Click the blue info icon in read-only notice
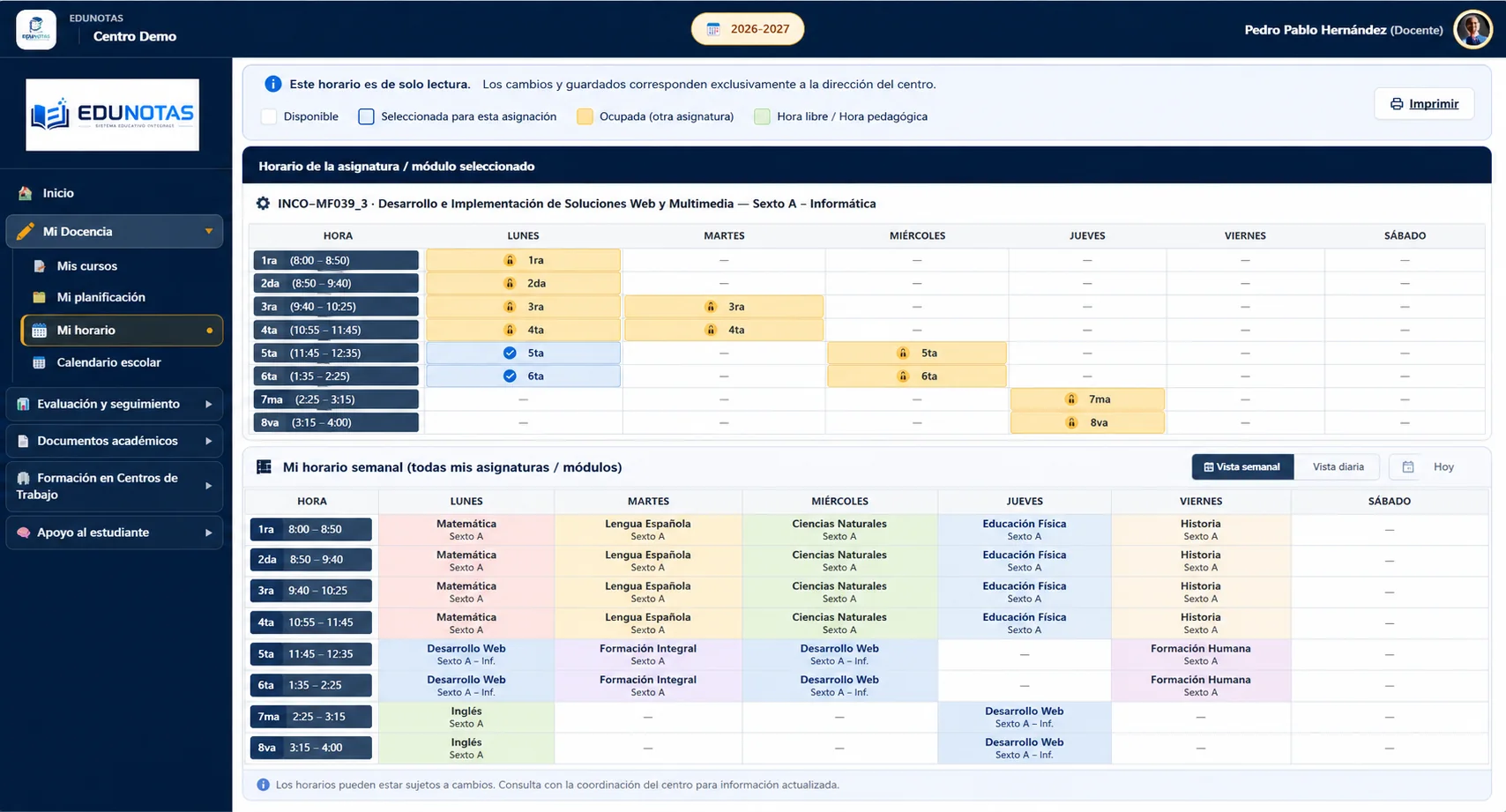The image size is (1506, 812). coord(272,84)
